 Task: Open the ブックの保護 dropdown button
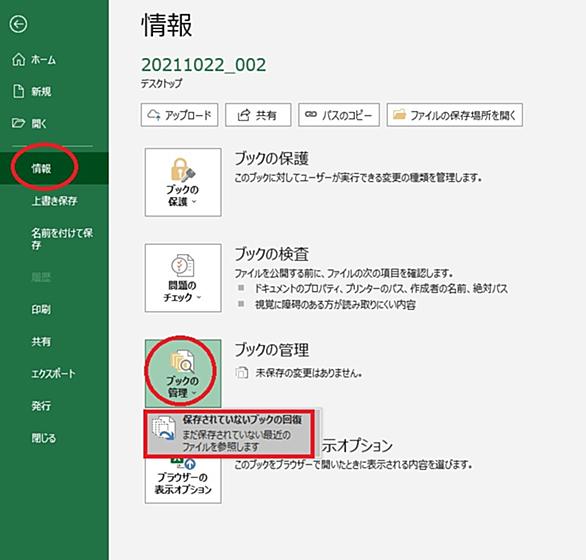(x=183, y=182)
